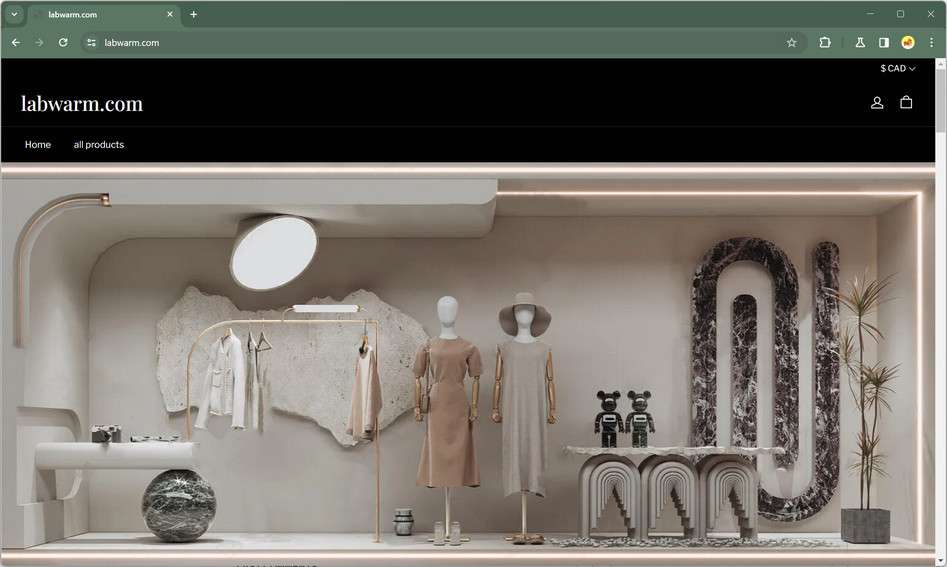This screenshot has width=947, height=567.
Task: Toggle the browser side panel icon
Action: pyautogui.click(x=884, y=42)
